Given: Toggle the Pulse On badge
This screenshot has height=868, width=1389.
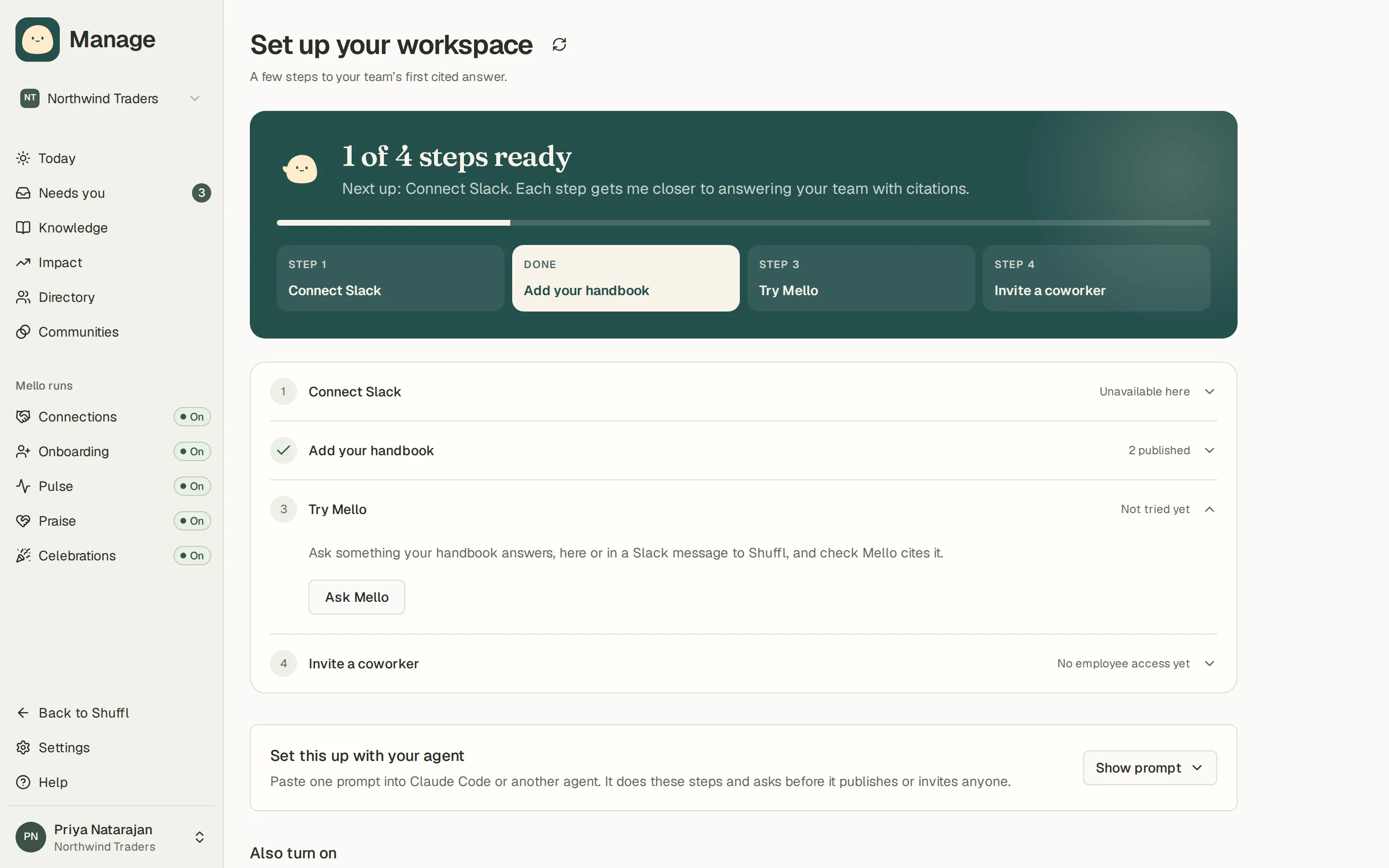Looking at the screenshot, I should (x=192, y=486).
